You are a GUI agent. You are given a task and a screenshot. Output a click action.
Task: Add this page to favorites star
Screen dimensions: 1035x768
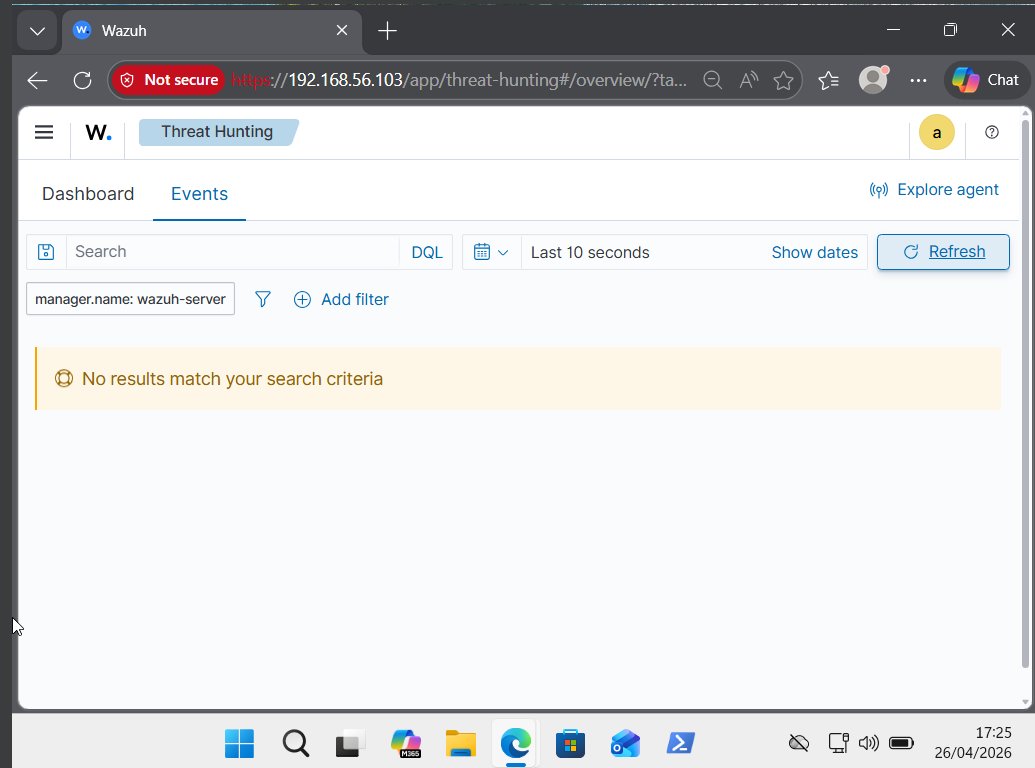[x=784, y=80]
